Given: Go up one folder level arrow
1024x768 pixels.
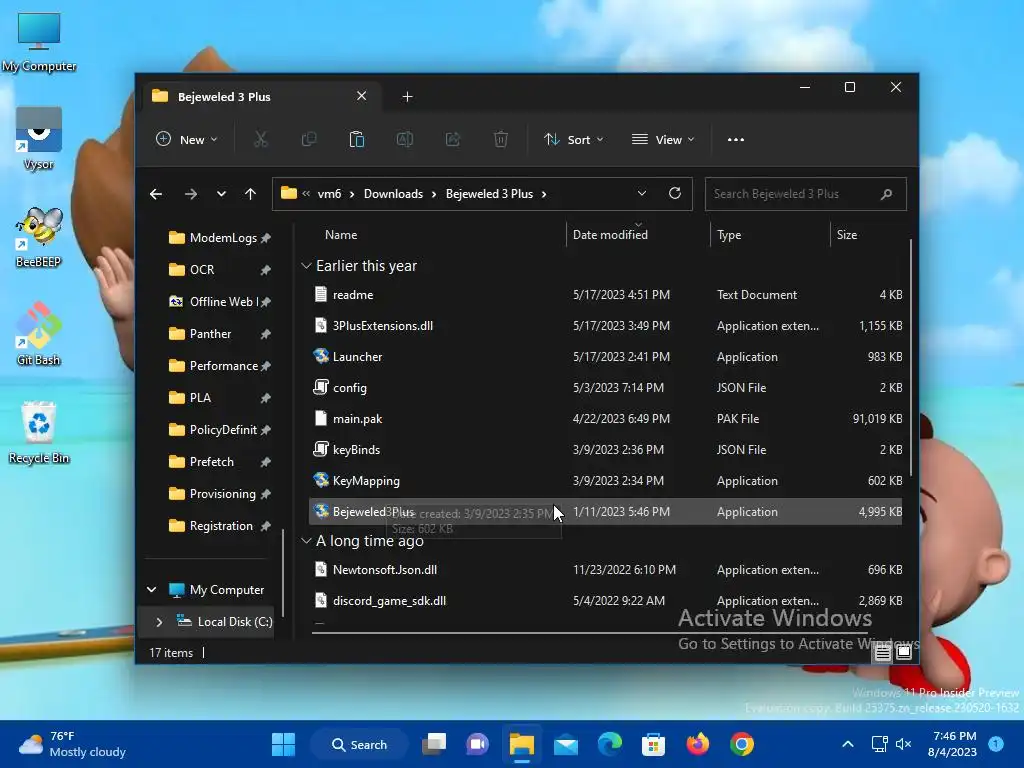Looking at the screenshot, I should 250,194.
